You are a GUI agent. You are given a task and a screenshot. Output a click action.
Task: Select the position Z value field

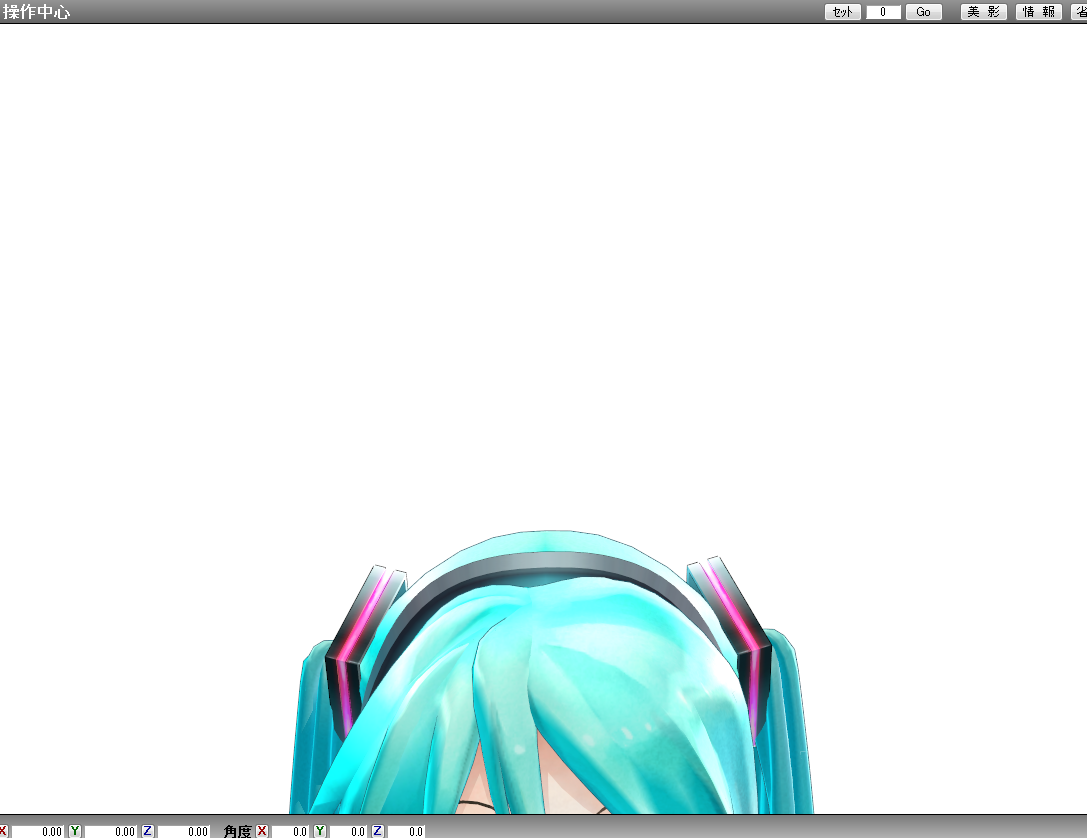[183, 831]
